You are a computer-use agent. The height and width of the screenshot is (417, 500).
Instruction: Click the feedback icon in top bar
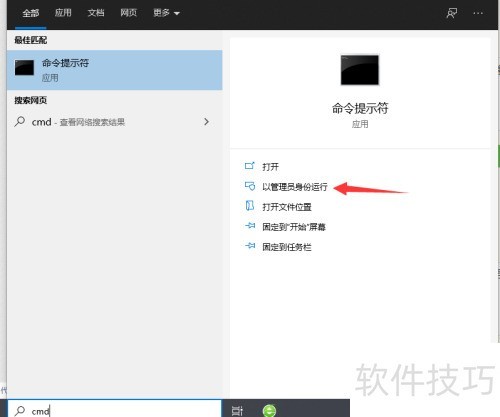pos(452,13)
